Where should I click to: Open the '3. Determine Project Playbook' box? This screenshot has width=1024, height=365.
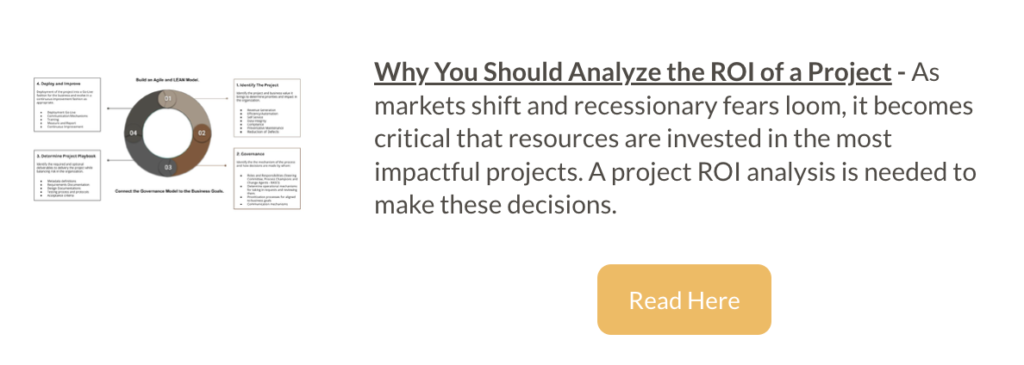click(67, 174)
